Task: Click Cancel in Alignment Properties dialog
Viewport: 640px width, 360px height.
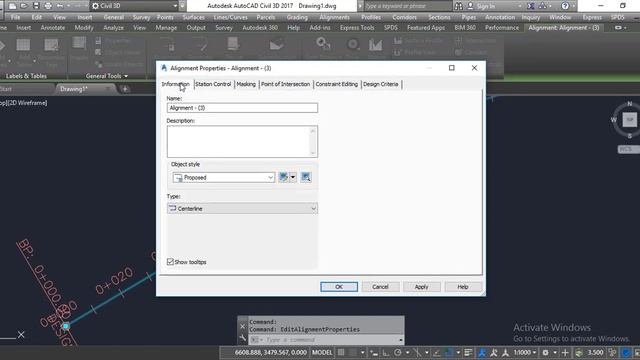Action: [380, 287]
